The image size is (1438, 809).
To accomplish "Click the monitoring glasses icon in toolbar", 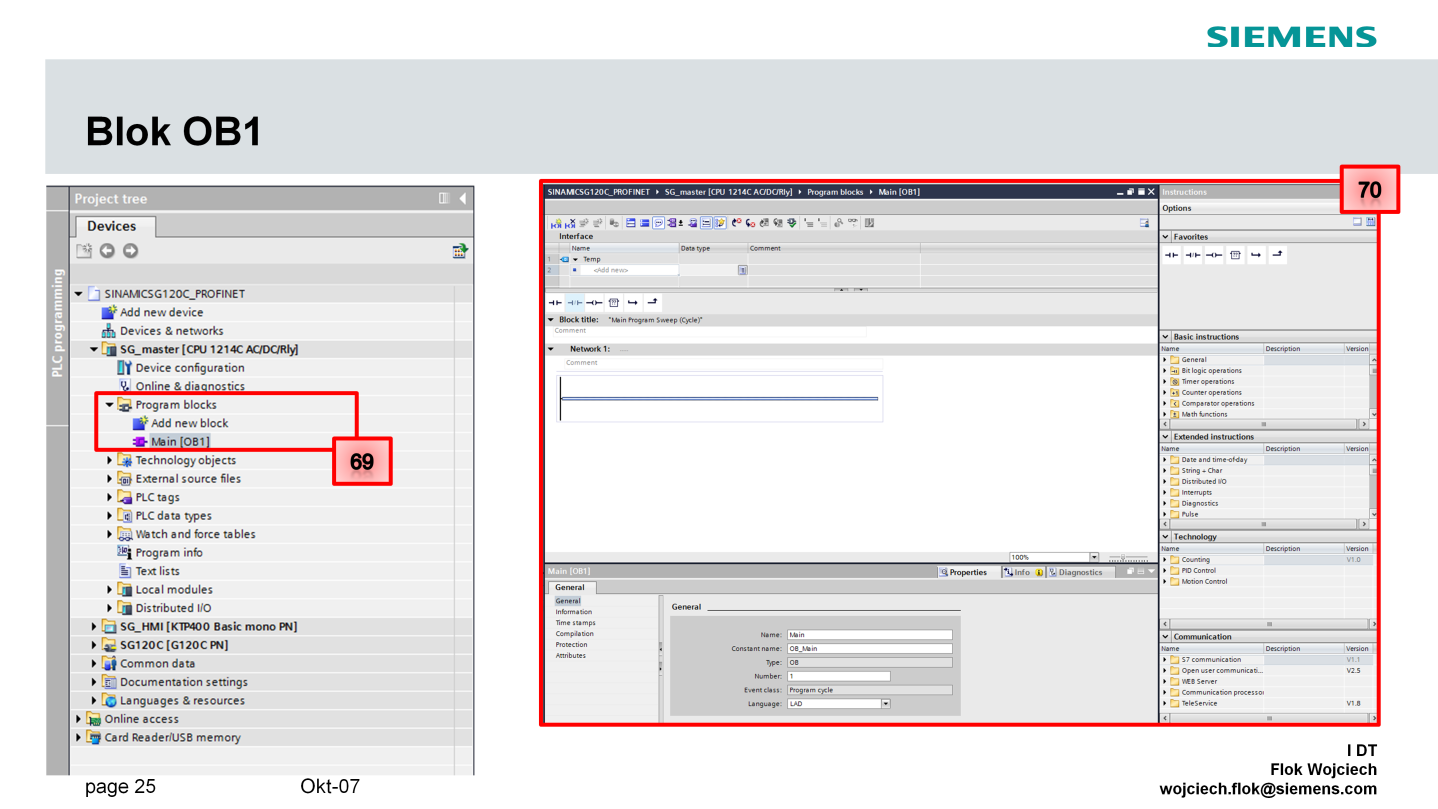I will tap(852, 223).
